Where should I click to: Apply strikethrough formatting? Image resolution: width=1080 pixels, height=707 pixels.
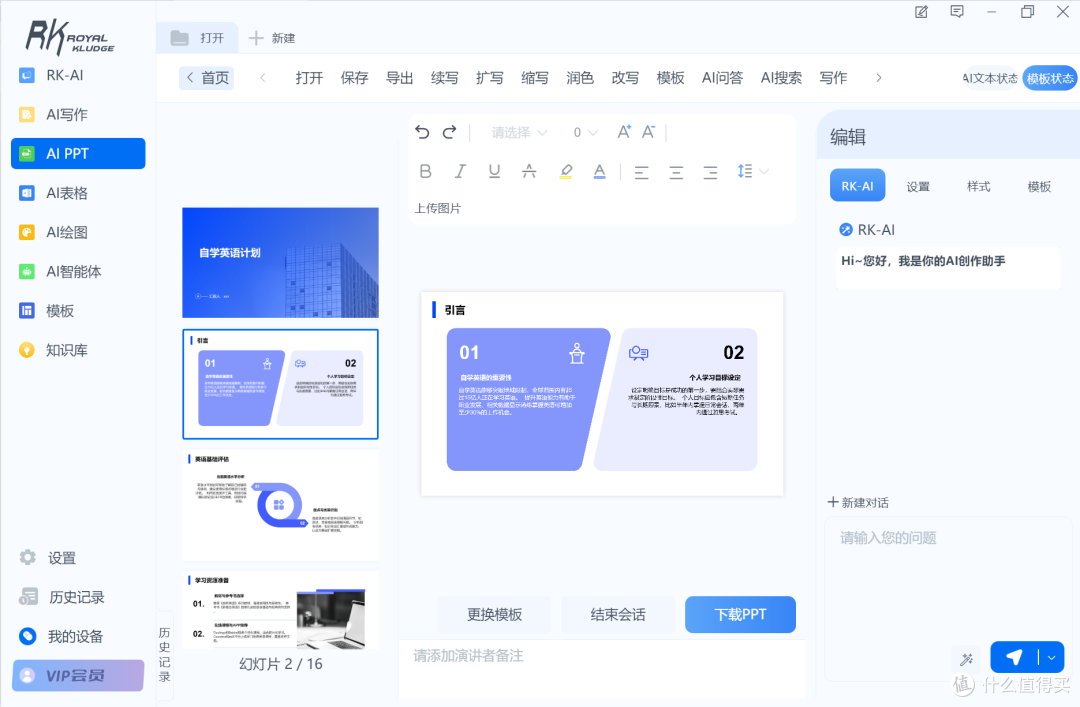[529, 172]
